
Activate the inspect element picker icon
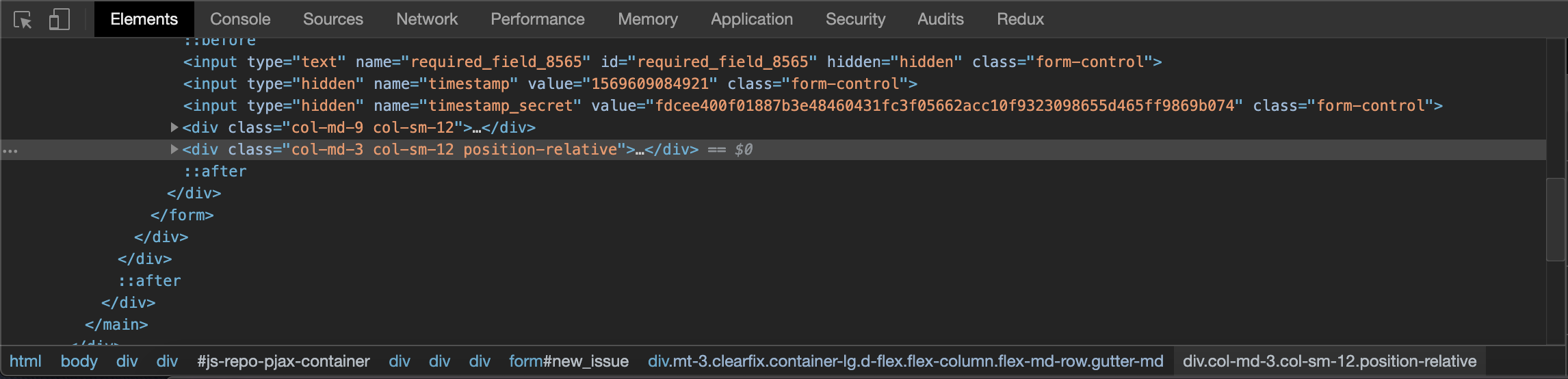(x=23, y=20)
